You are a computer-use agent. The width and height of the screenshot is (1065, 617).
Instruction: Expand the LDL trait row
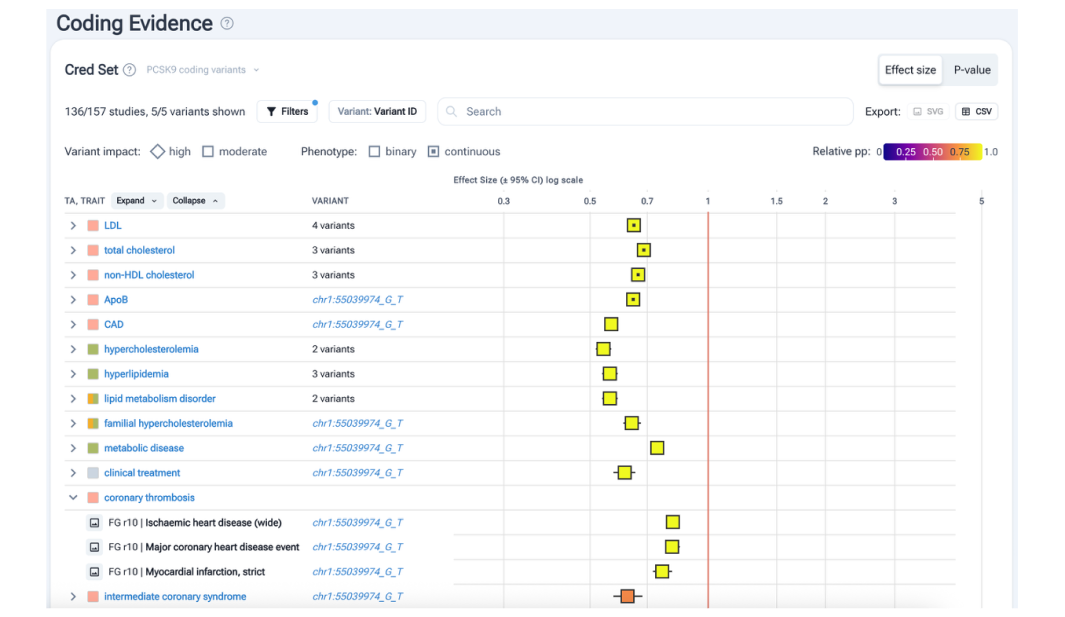coord(73,226)
